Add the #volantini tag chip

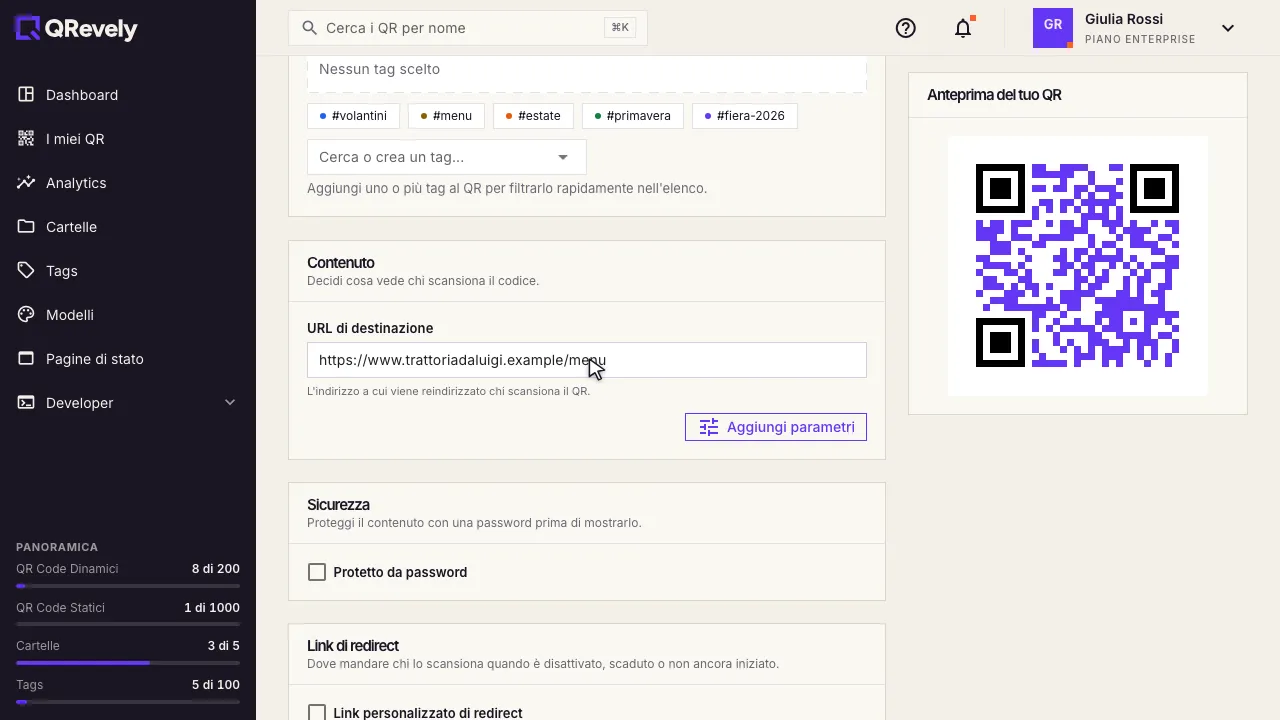point(354,116)
